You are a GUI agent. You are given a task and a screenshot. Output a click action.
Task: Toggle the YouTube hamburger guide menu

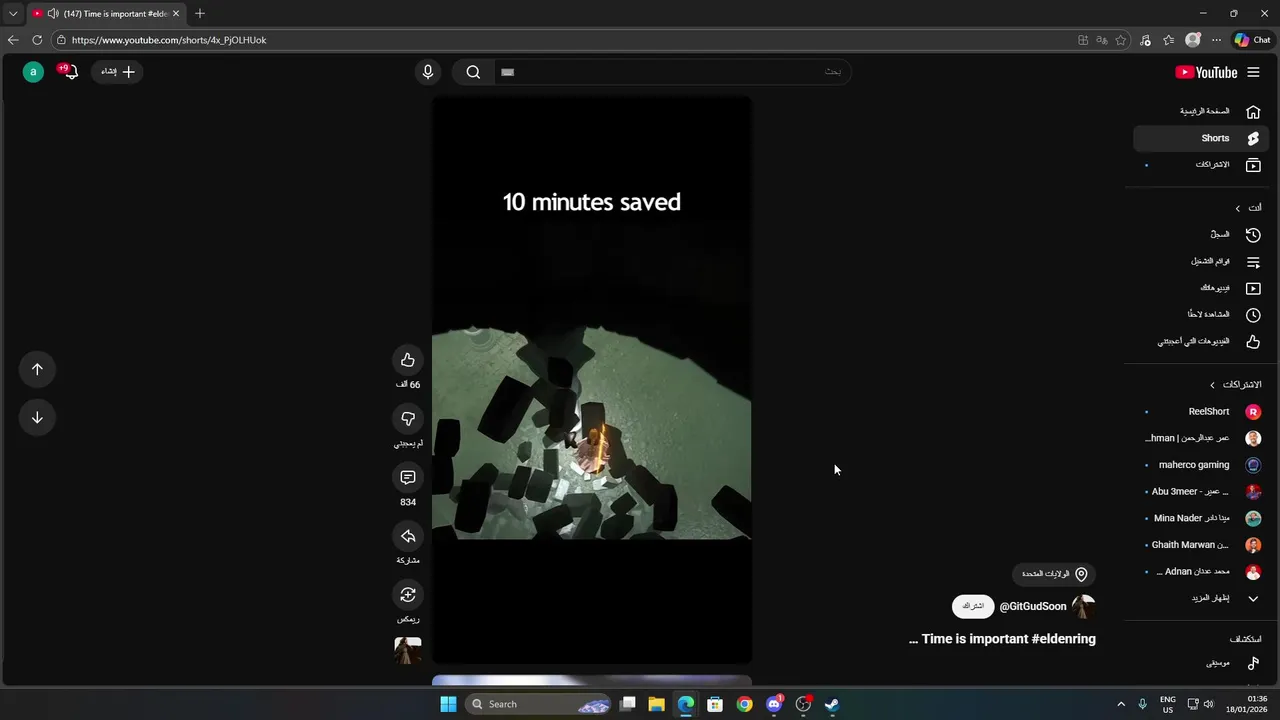click(x=1253, y=72)
